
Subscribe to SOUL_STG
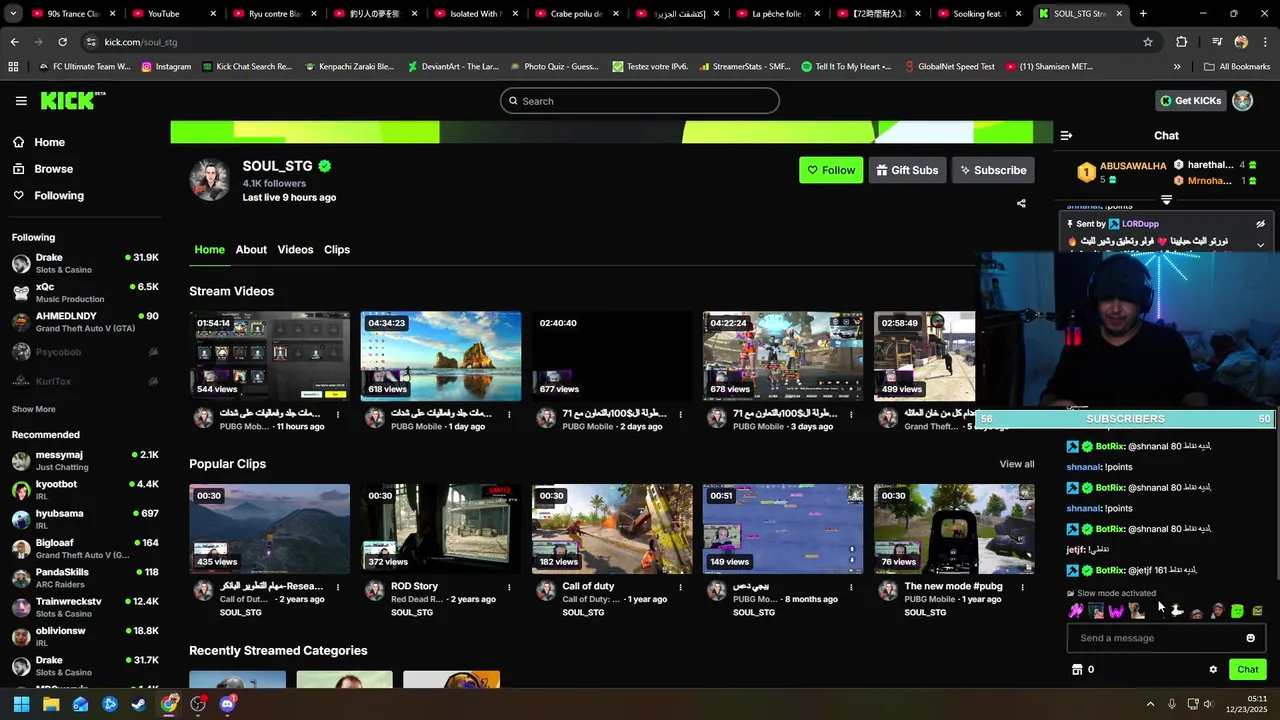pos(993,170)
